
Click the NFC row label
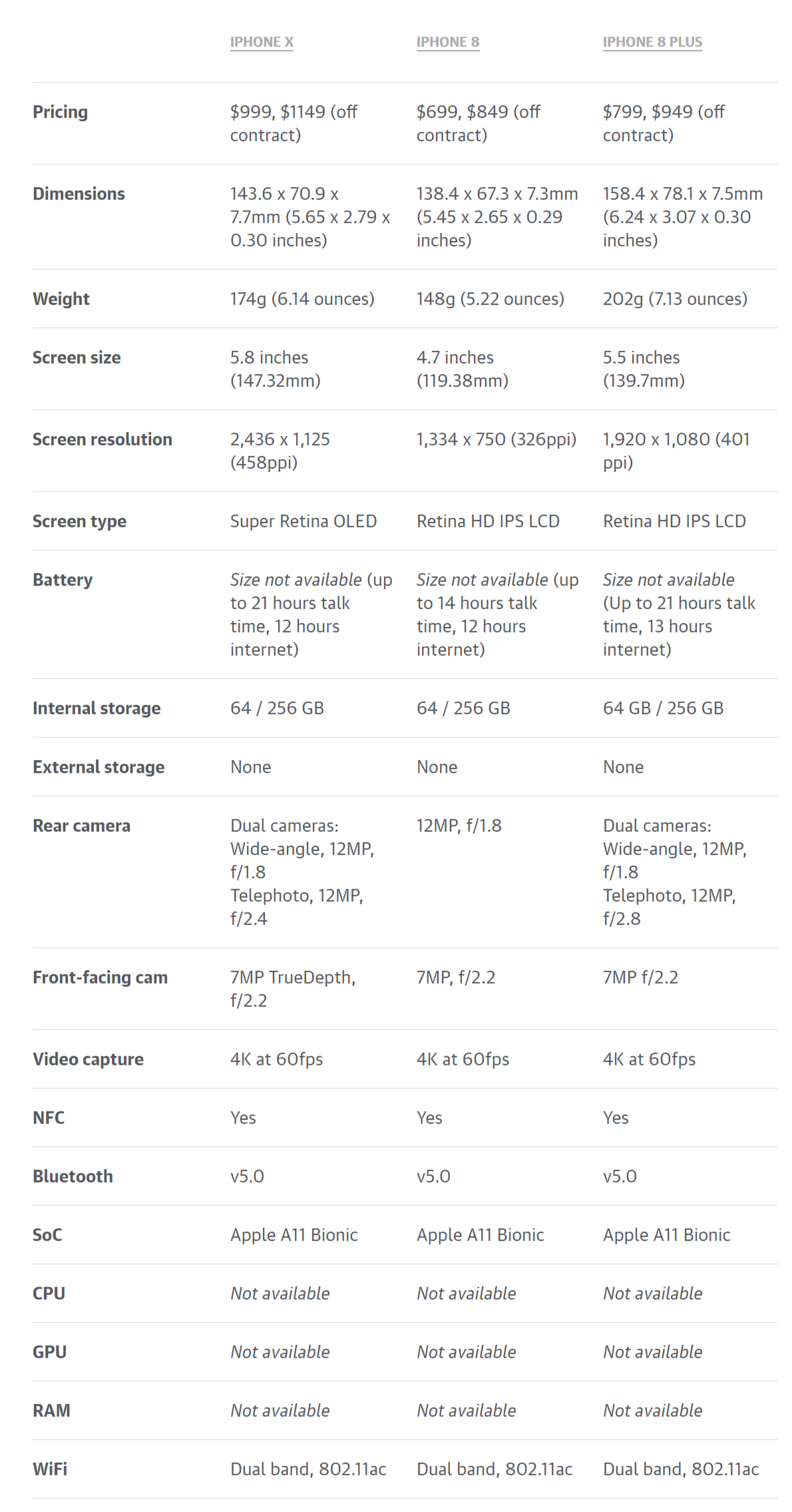(49, 1118)
